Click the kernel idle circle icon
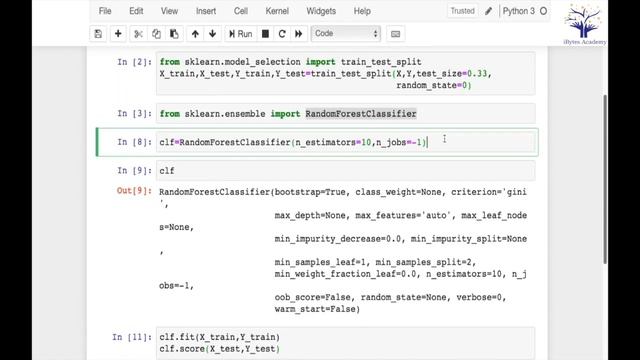Image resolution: width=640 pixels, height=360 pixels. 543,11
